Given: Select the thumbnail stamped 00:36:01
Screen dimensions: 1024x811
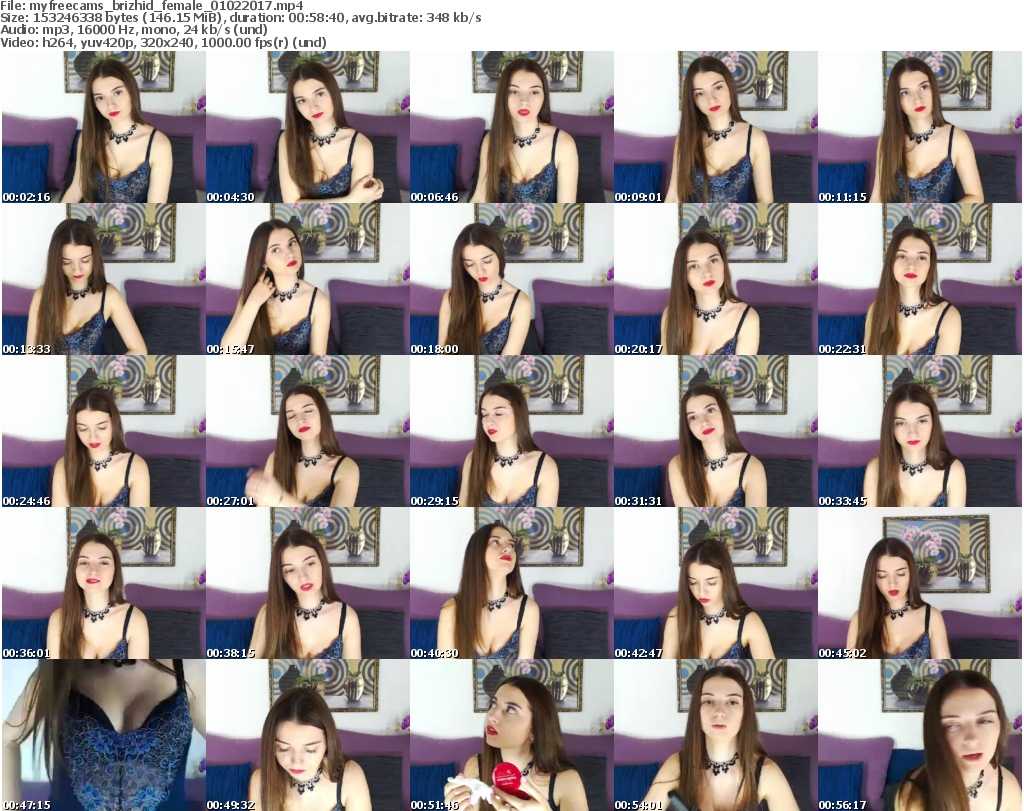Looking at the screenshot, I should coord(103,584).
